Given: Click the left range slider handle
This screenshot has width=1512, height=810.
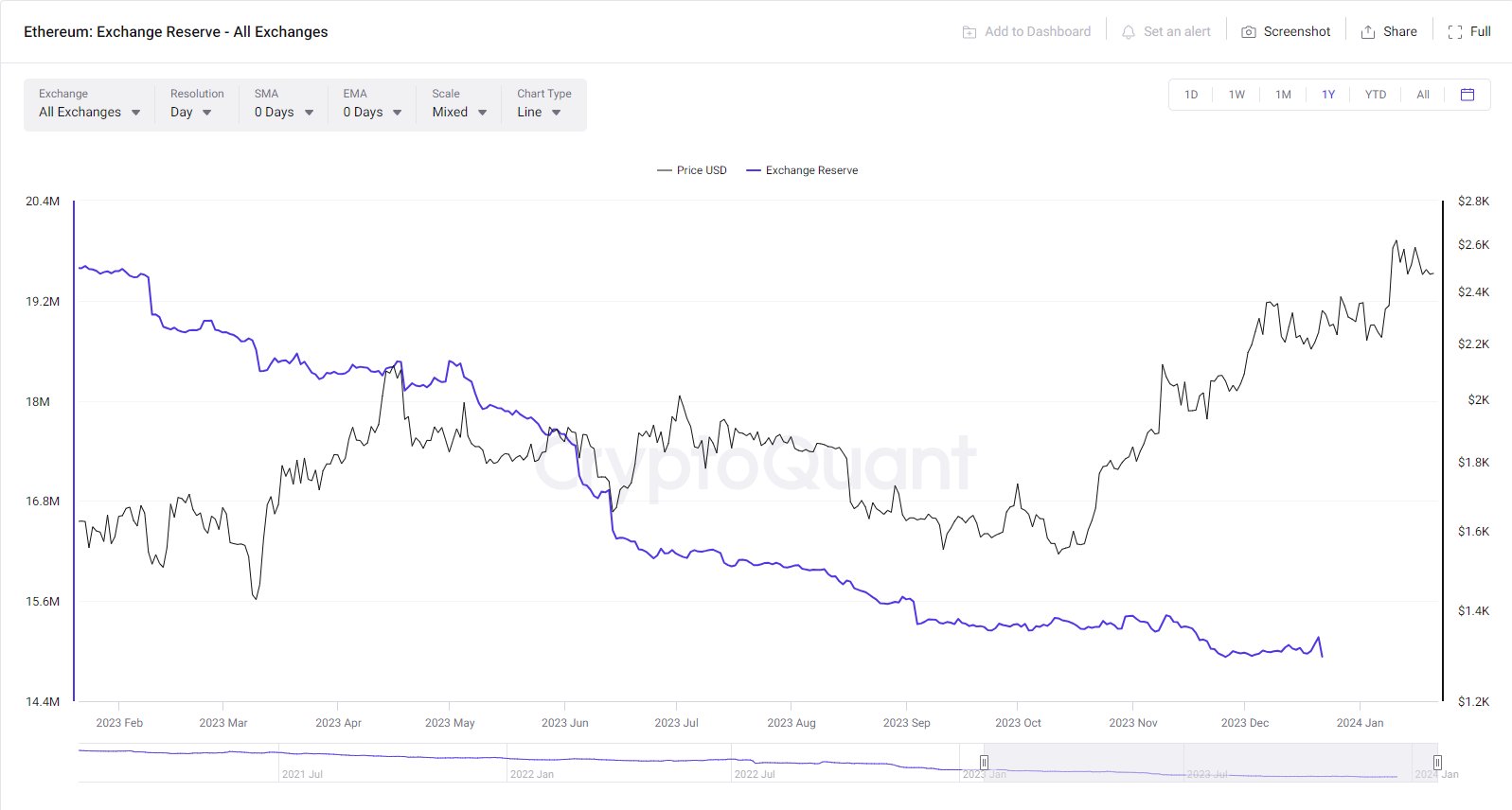Looking at the screenshot, I should pyautogui.click(x=984, y=763).
